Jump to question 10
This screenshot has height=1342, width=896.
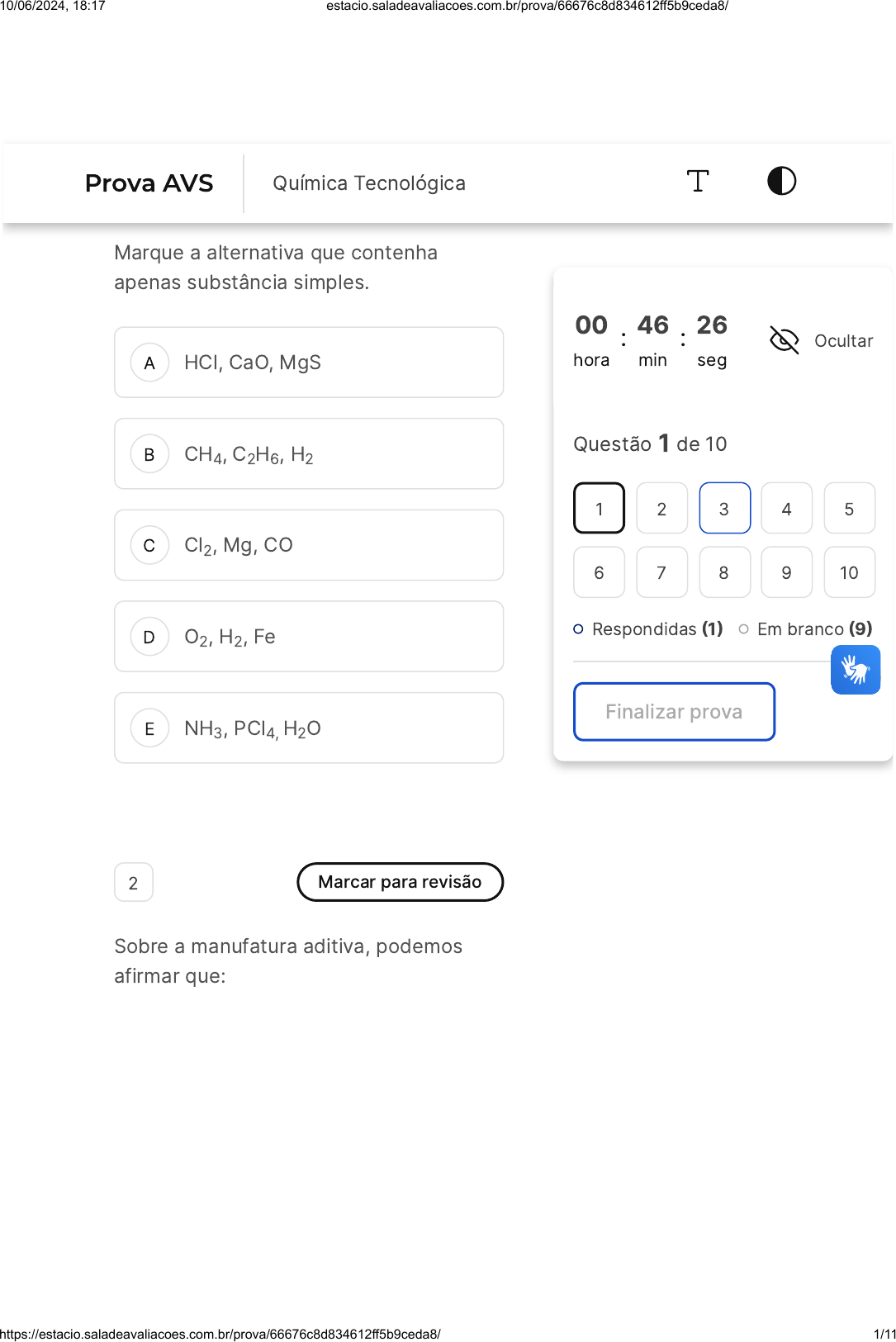click(849, 572)
